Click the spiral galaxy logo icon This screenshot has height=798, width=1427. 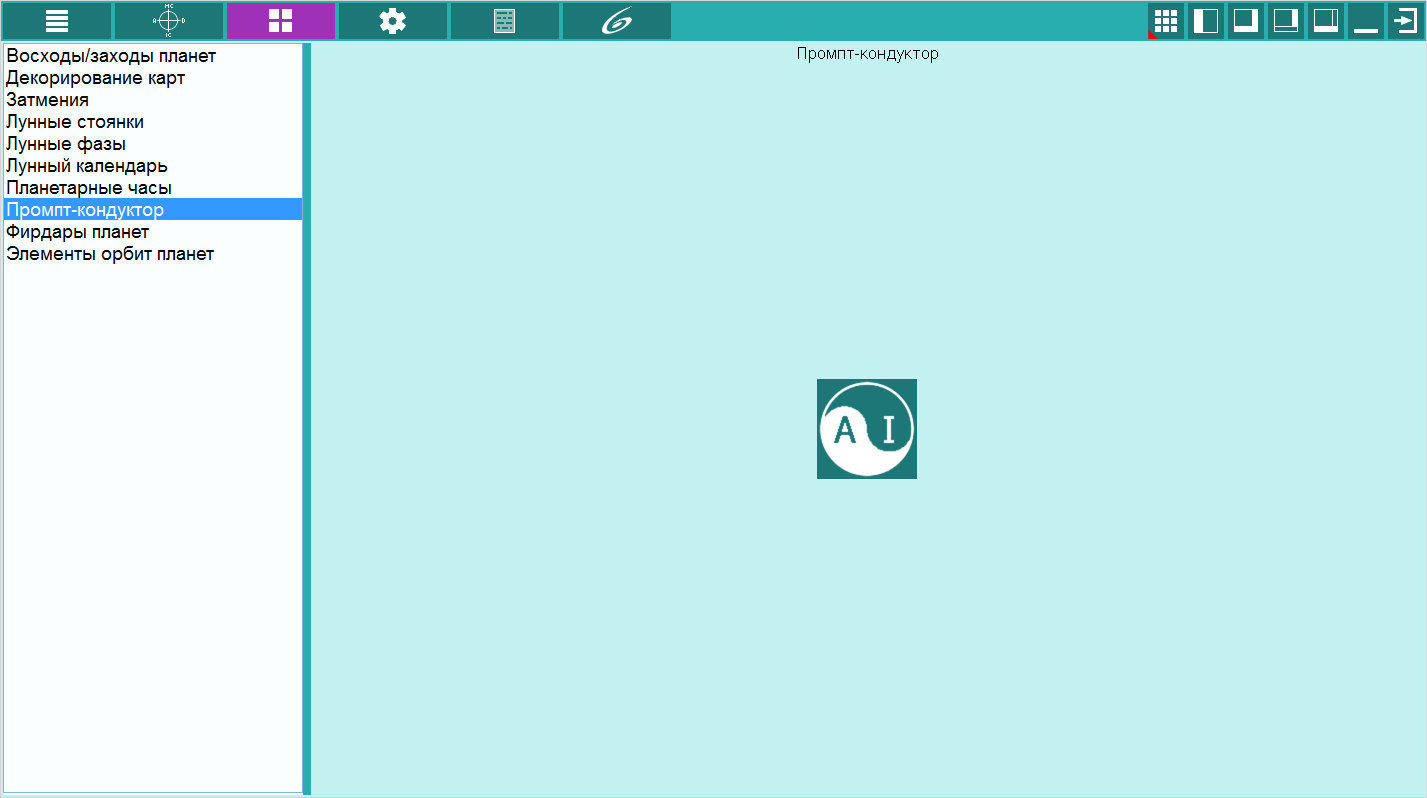(x=617, y=21)
